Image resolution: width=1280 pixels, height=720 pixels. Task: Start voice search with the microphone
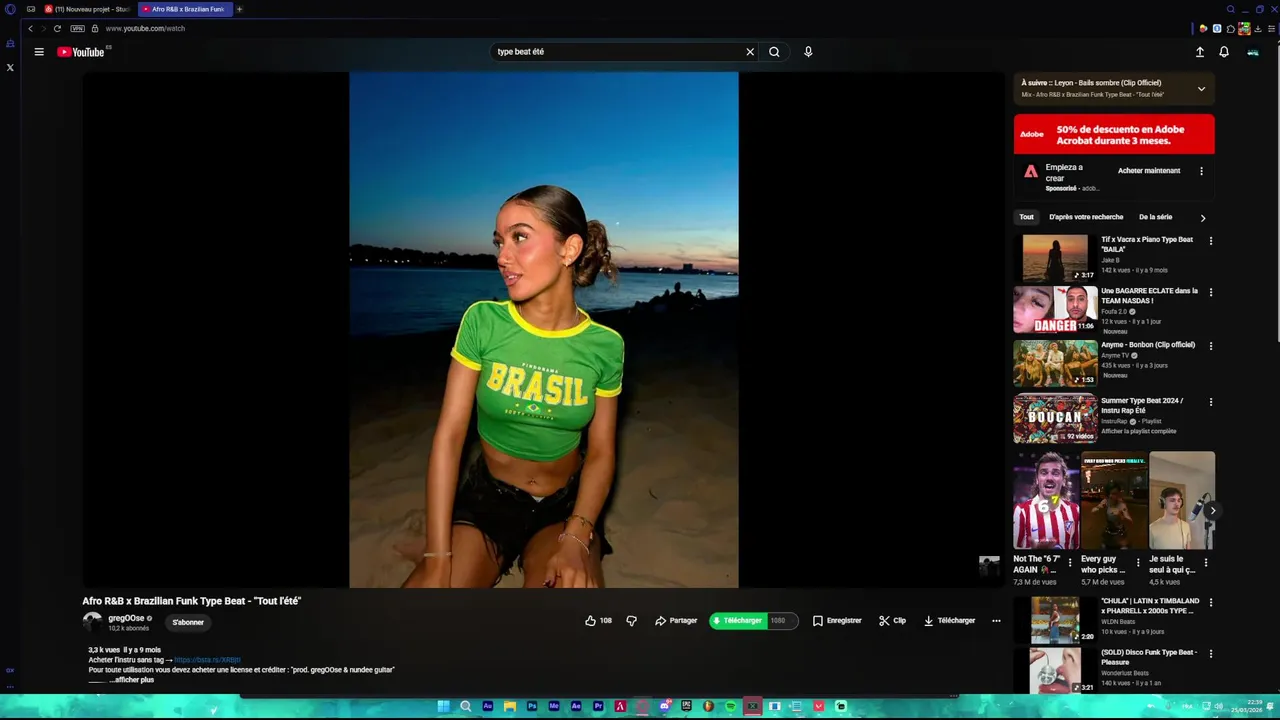tap(808, 52)
